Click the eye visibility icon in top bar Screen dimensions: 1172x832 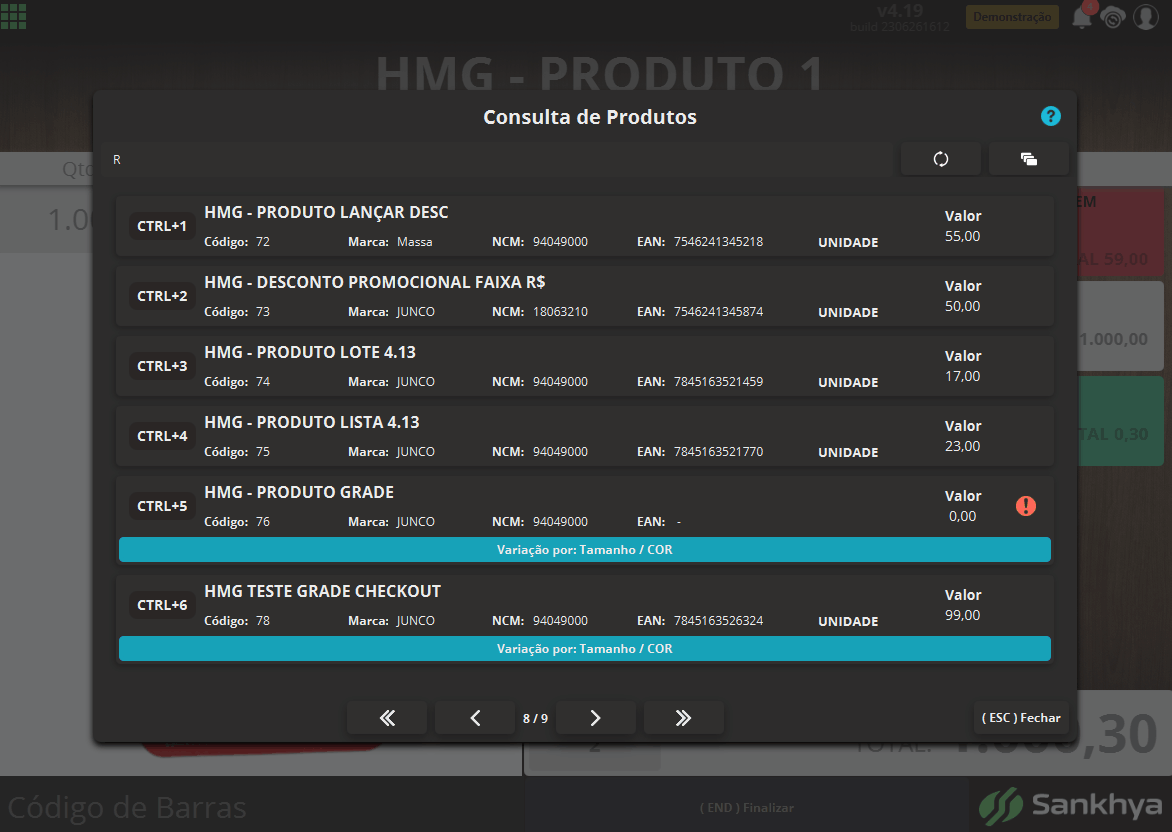1113,17
